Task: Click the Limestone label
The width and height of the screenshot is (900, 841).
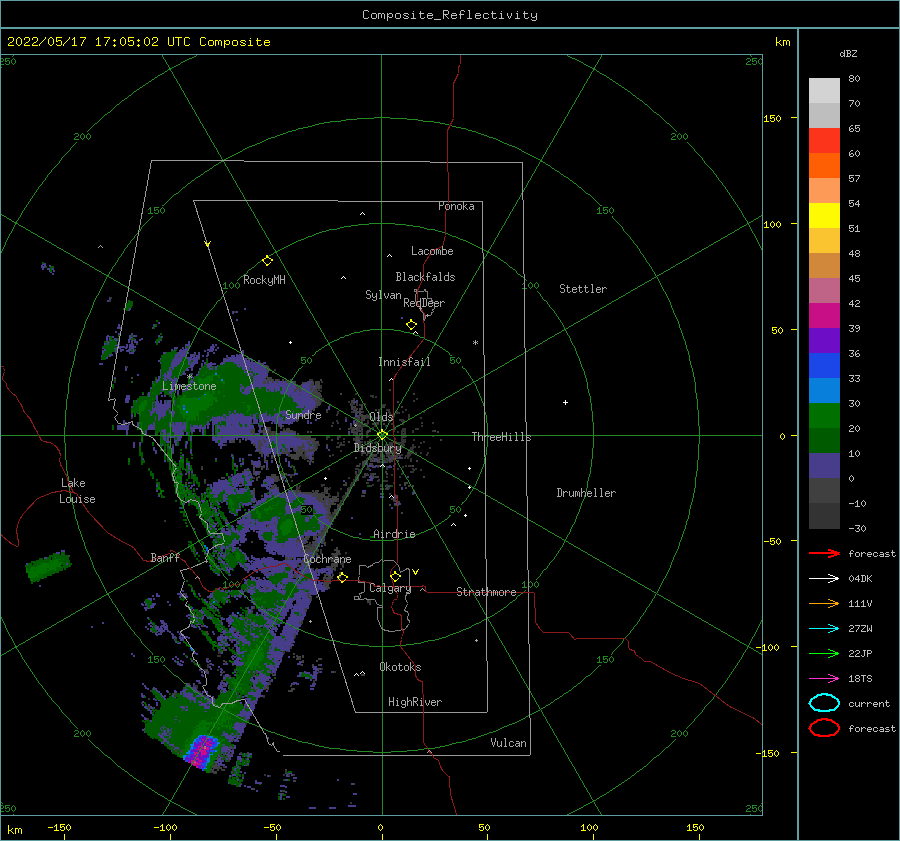Action: (189, 386)
